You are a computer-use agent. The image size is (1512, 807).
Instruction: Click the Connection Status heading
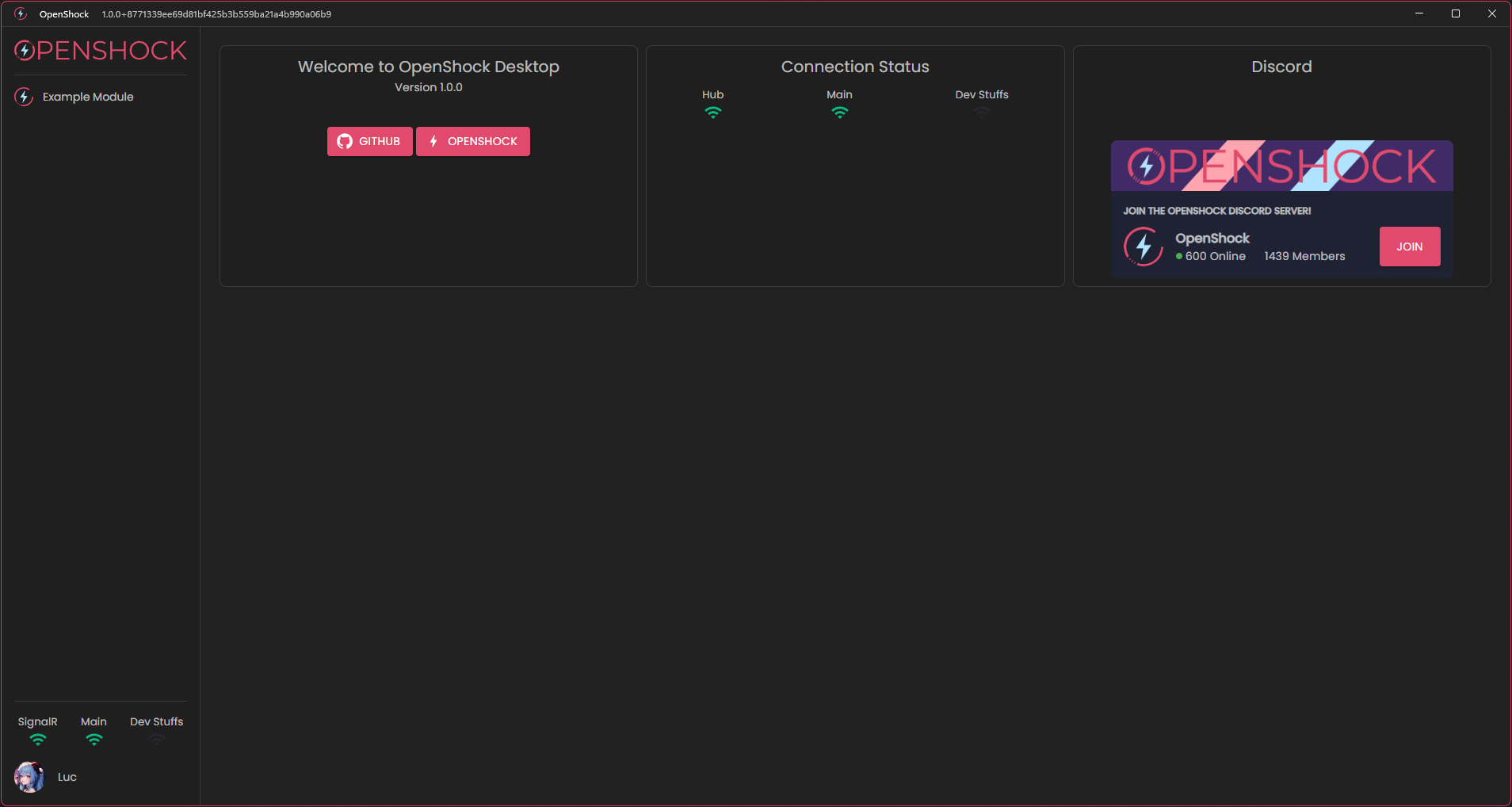click(x=855, y=67)
